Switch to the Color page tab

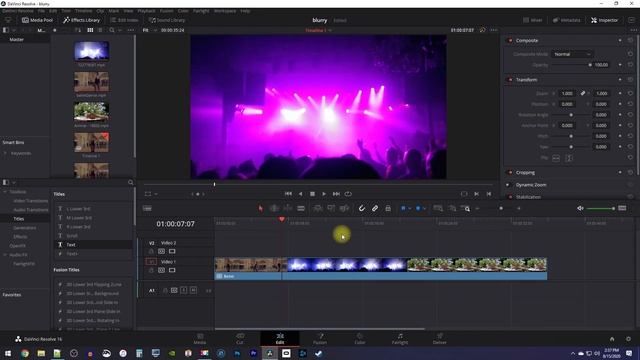tap(360, 339)
